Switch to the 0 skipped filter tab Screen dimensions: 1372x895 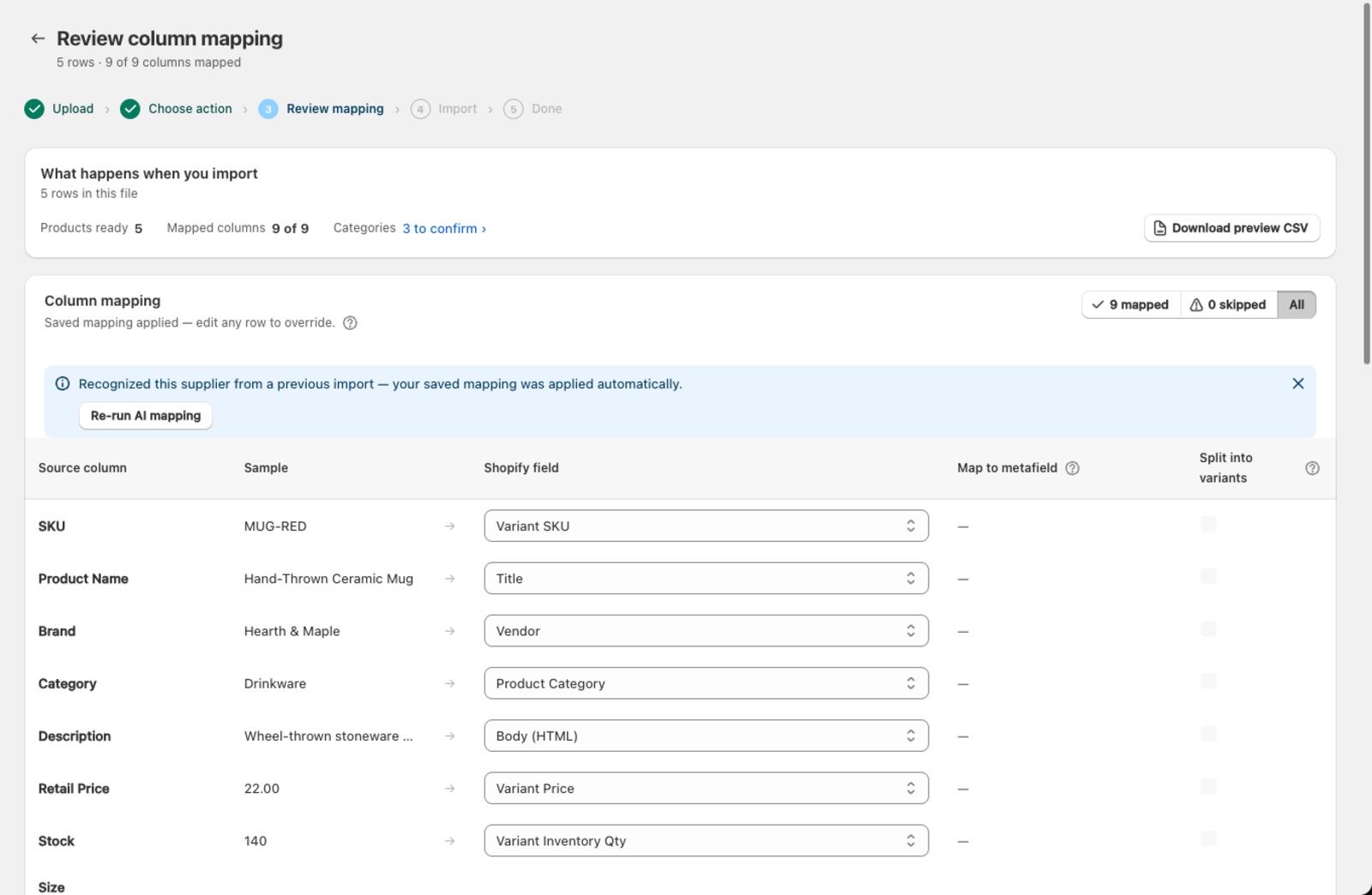point(1229,305)
